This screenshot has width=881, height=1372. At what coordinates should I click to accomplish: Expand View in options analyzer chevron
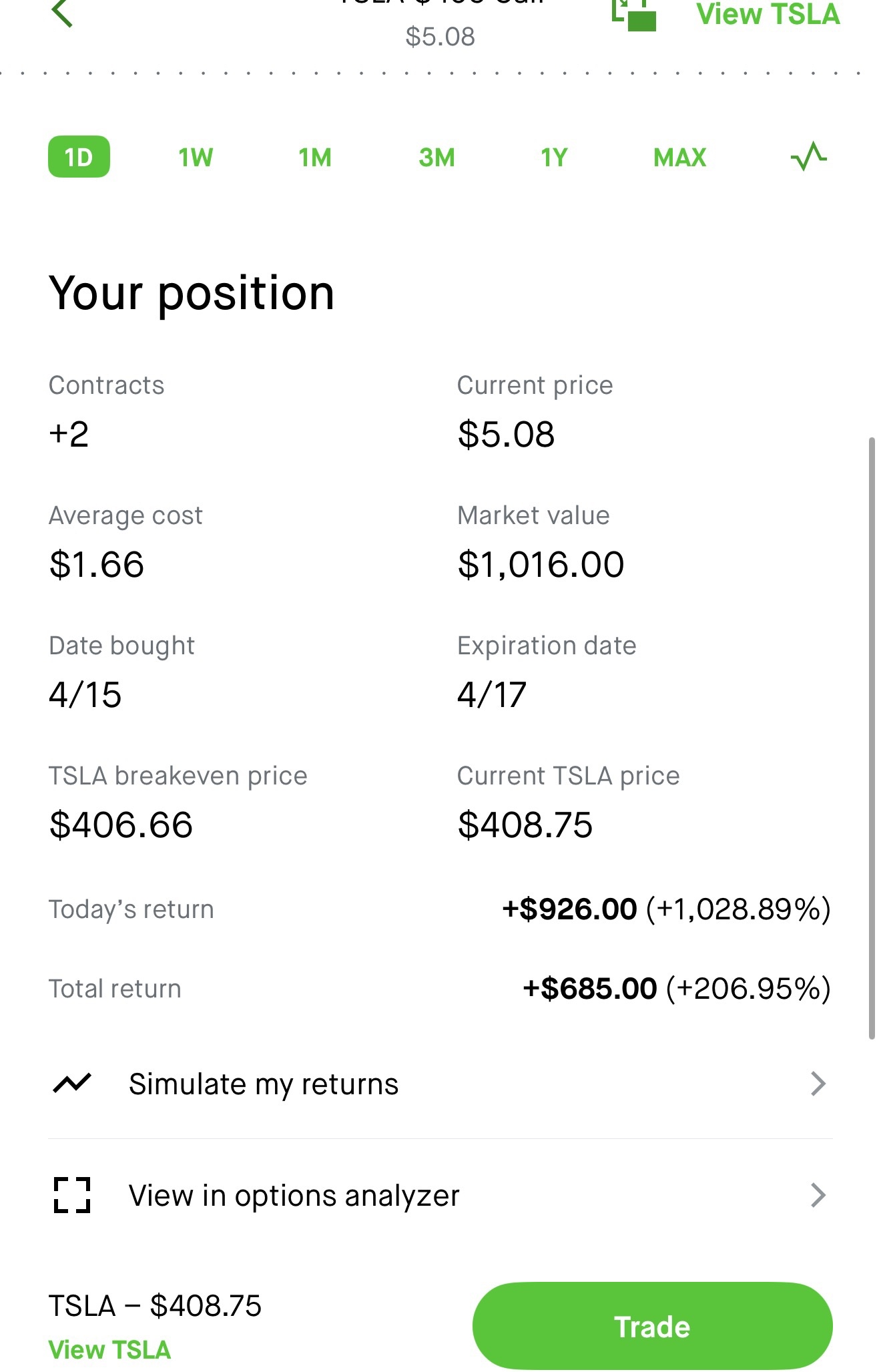818,1195
